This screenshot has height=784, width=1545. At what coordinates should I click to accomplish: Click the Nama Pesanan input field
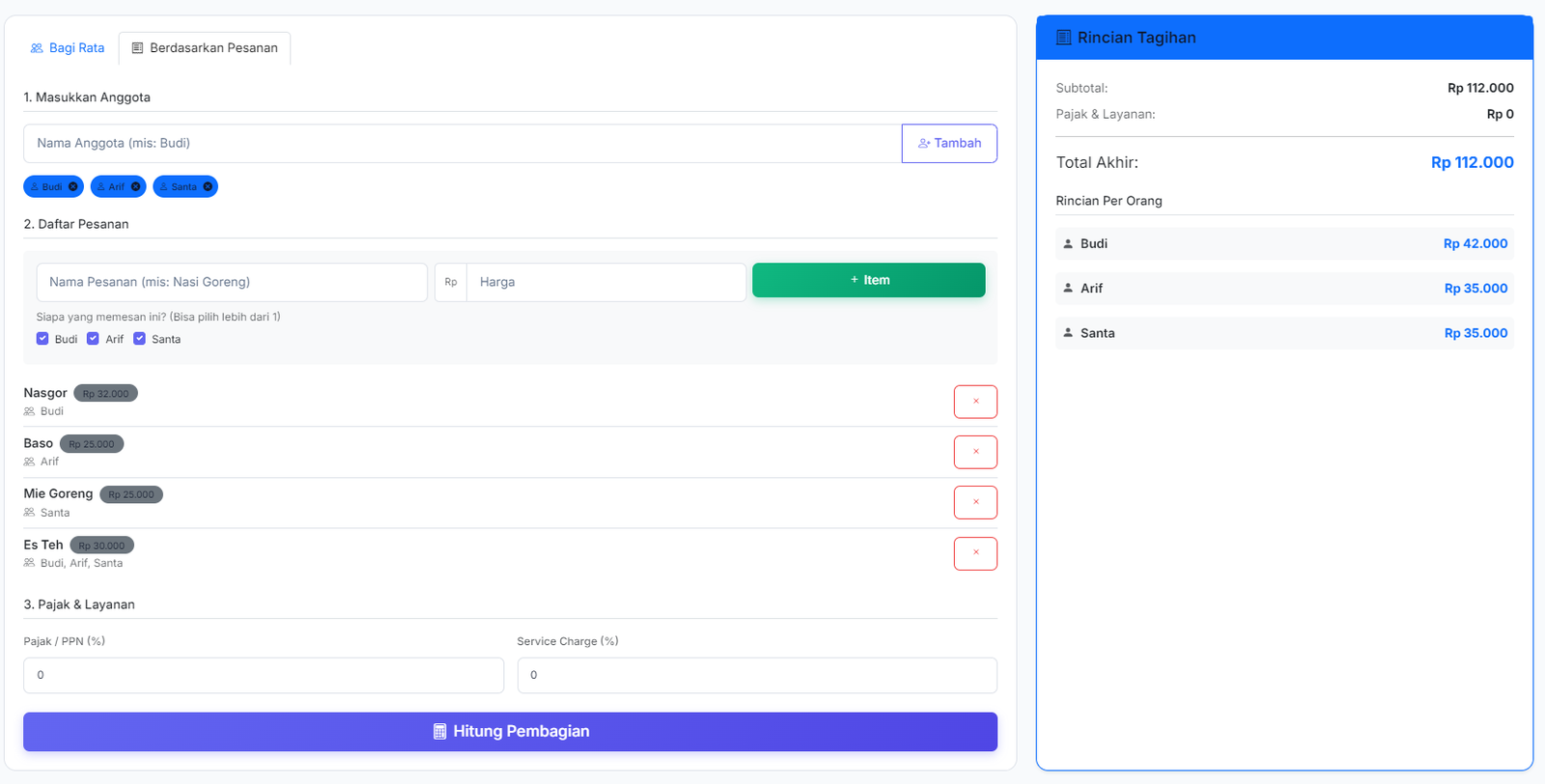(x=232, y=282)
